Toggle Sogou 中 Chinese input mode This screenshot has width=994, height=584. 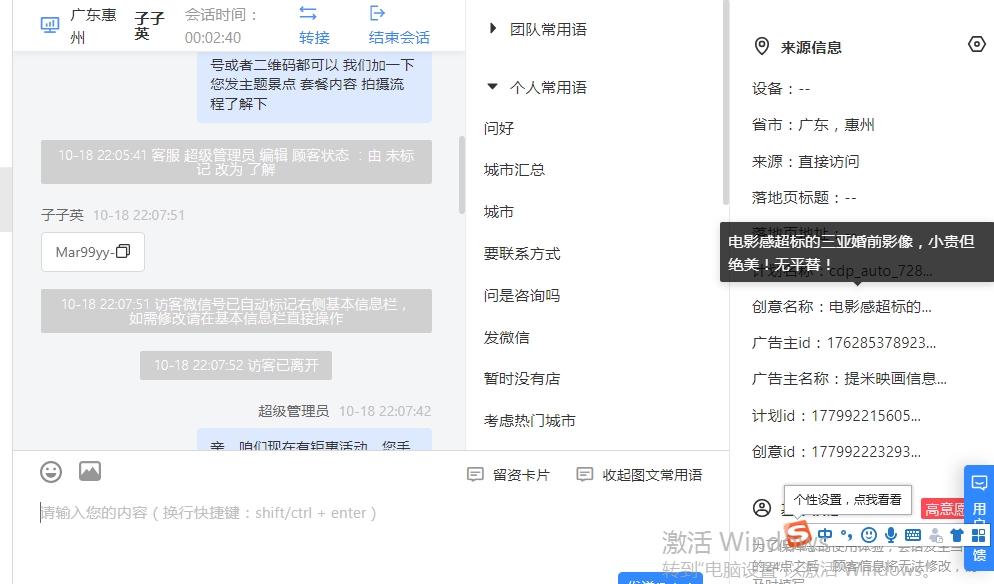(825, 535)
